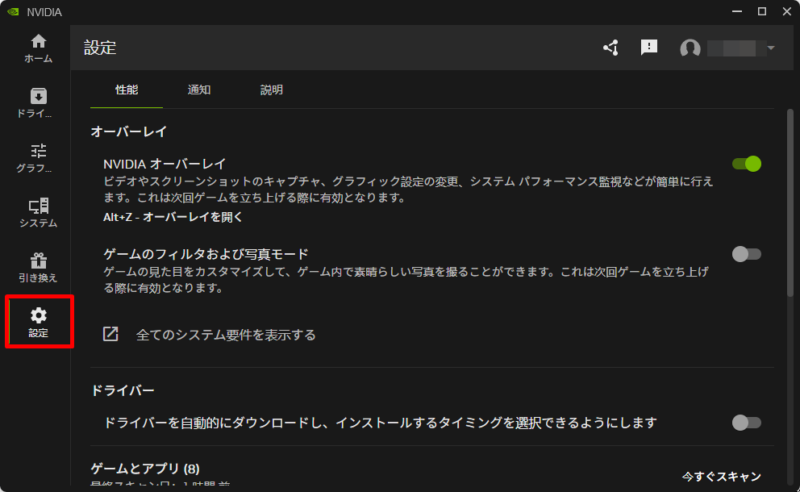Close the NVIDIA window
The height and width of the screenshot is (492, 800).
pyautogui.click(x=787, y=11)
